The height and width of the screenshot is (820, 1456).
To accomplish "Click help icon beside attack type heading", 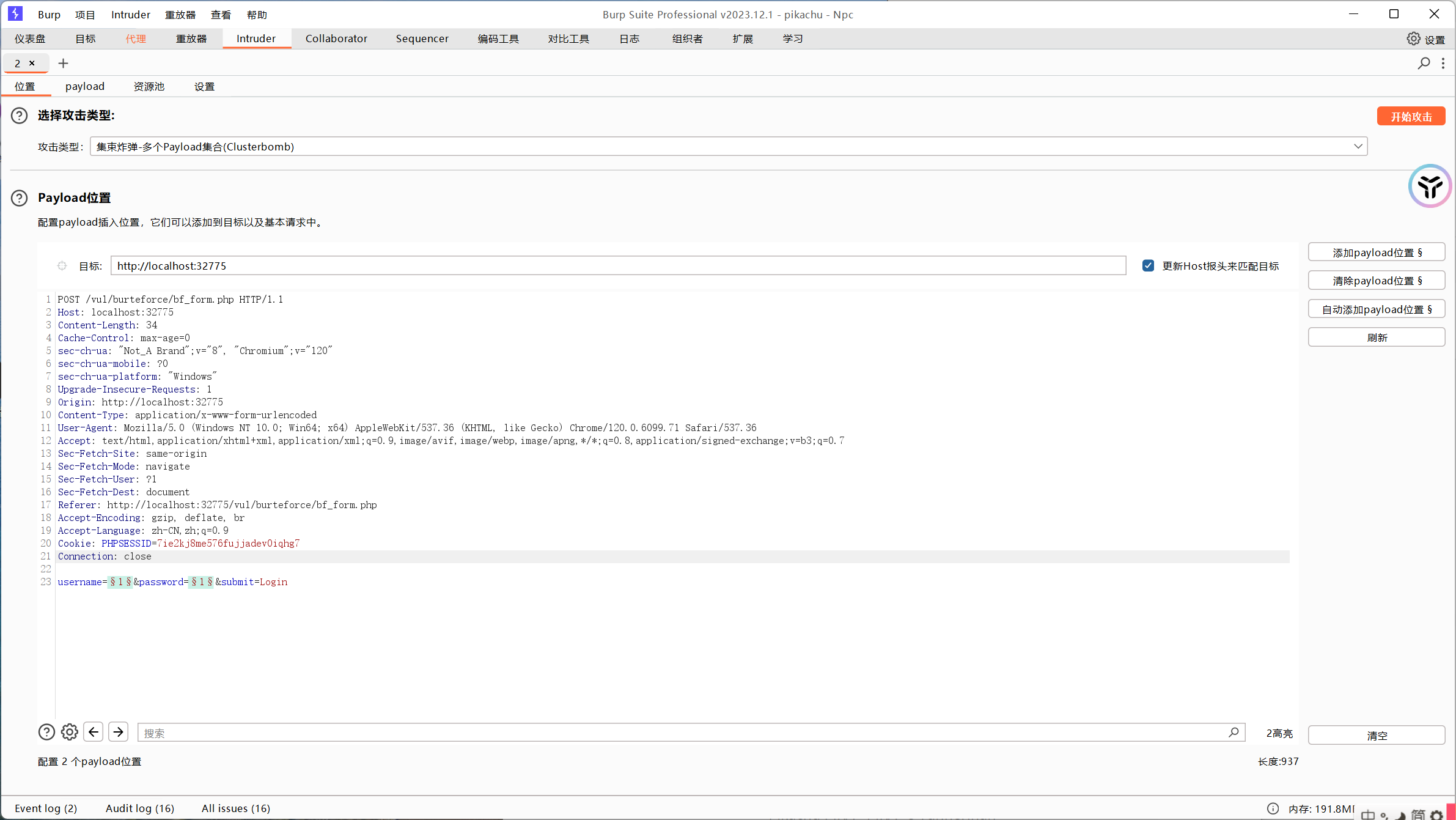I will [20, 116].
